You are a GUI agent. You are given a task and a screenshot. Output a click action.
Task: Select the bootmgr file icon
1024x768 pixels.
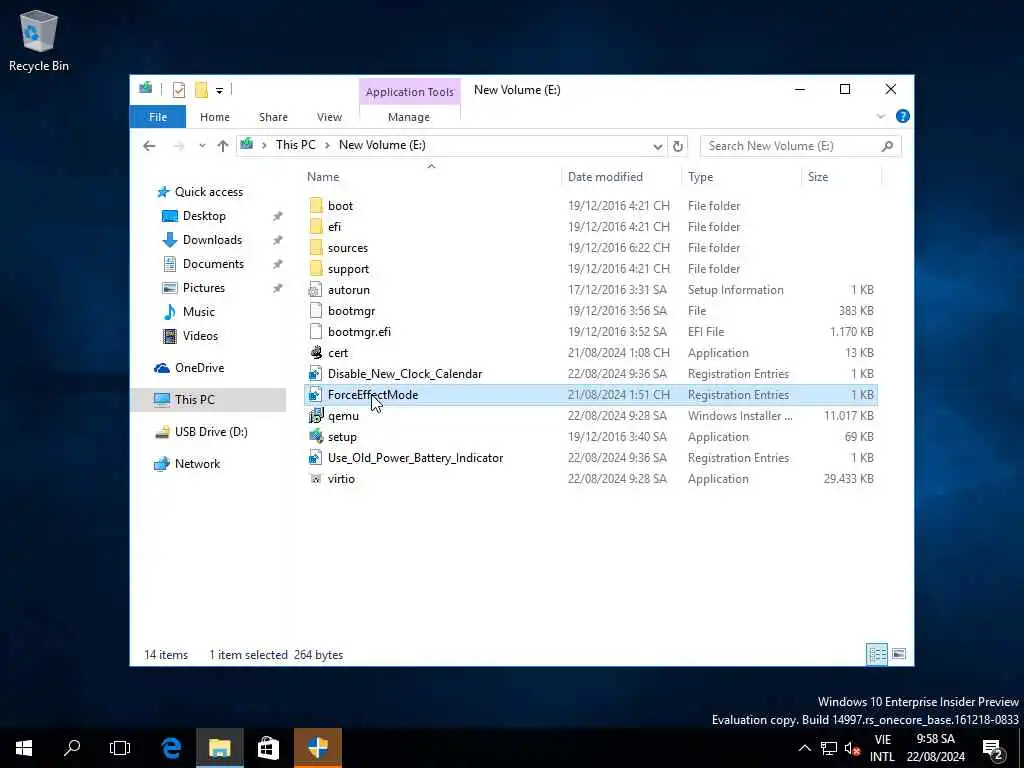316,311
